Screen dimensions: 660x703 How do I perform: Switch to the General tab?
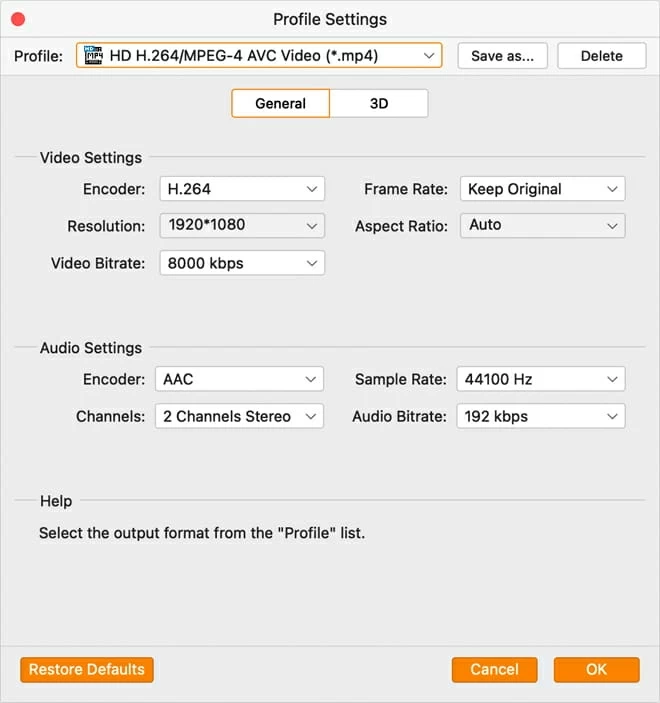click(280, 103)
